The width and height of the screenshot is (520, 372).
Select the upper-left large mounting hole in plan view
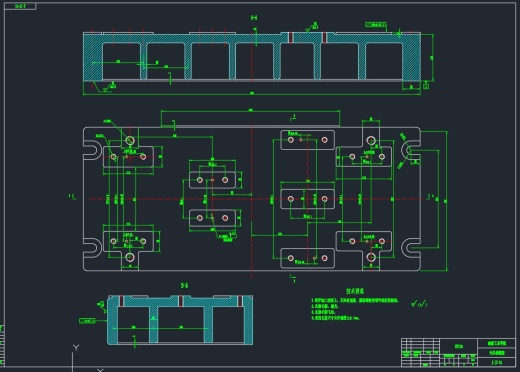(x=130, y=141)
